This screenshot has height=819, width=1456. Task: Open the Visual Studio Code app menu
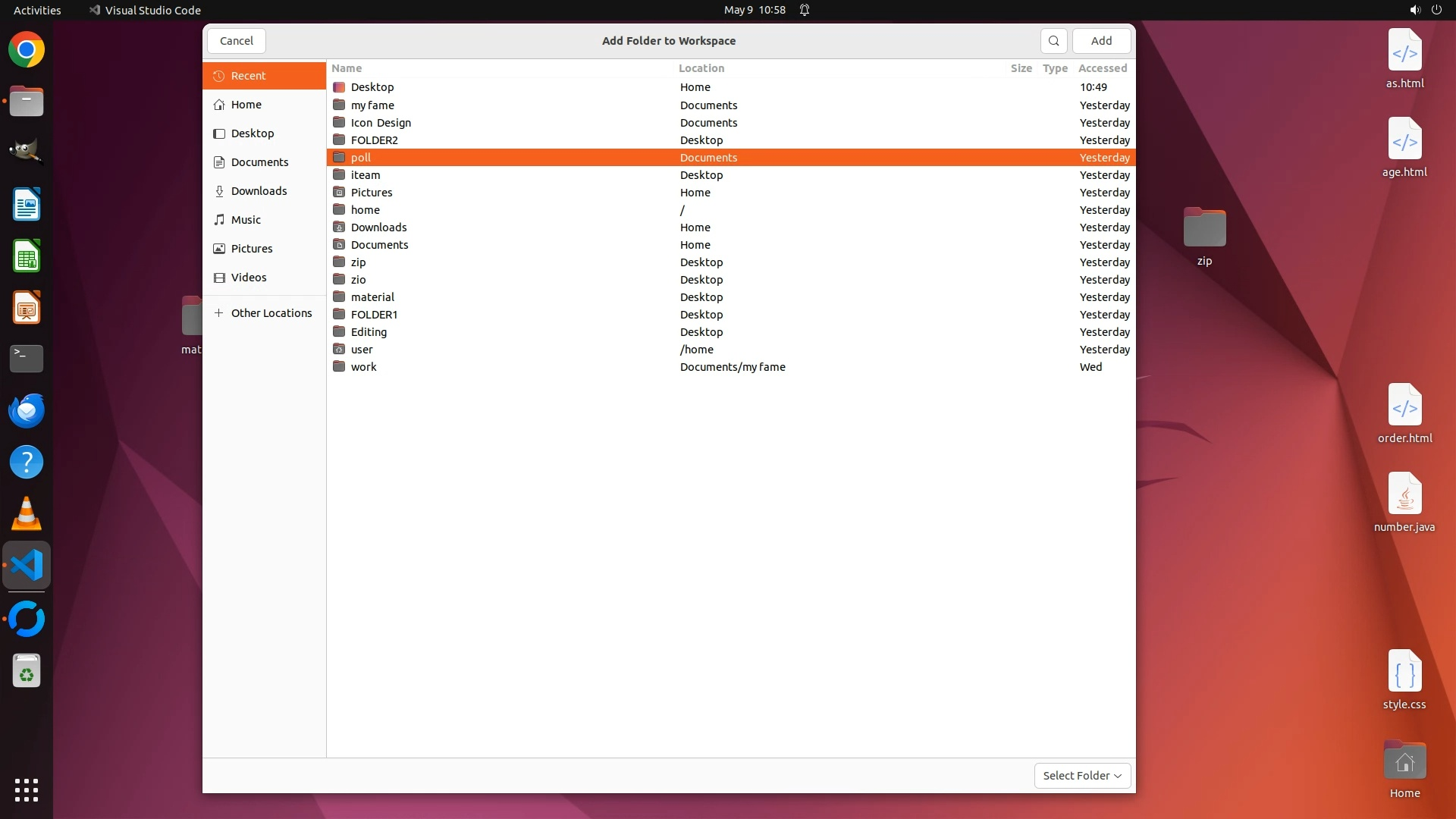tap(145, 10)
